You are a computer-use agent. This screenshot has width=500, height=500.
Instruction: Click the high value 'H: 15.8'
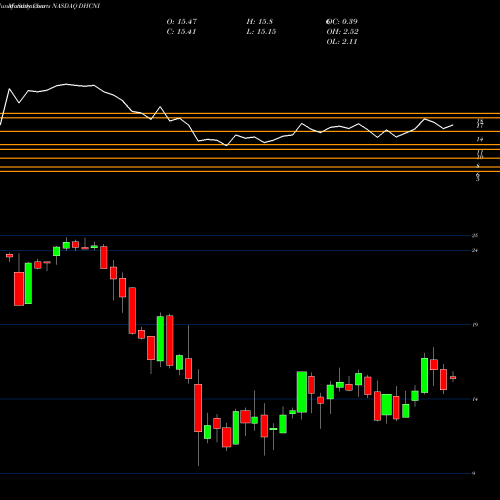pos(260,21)
